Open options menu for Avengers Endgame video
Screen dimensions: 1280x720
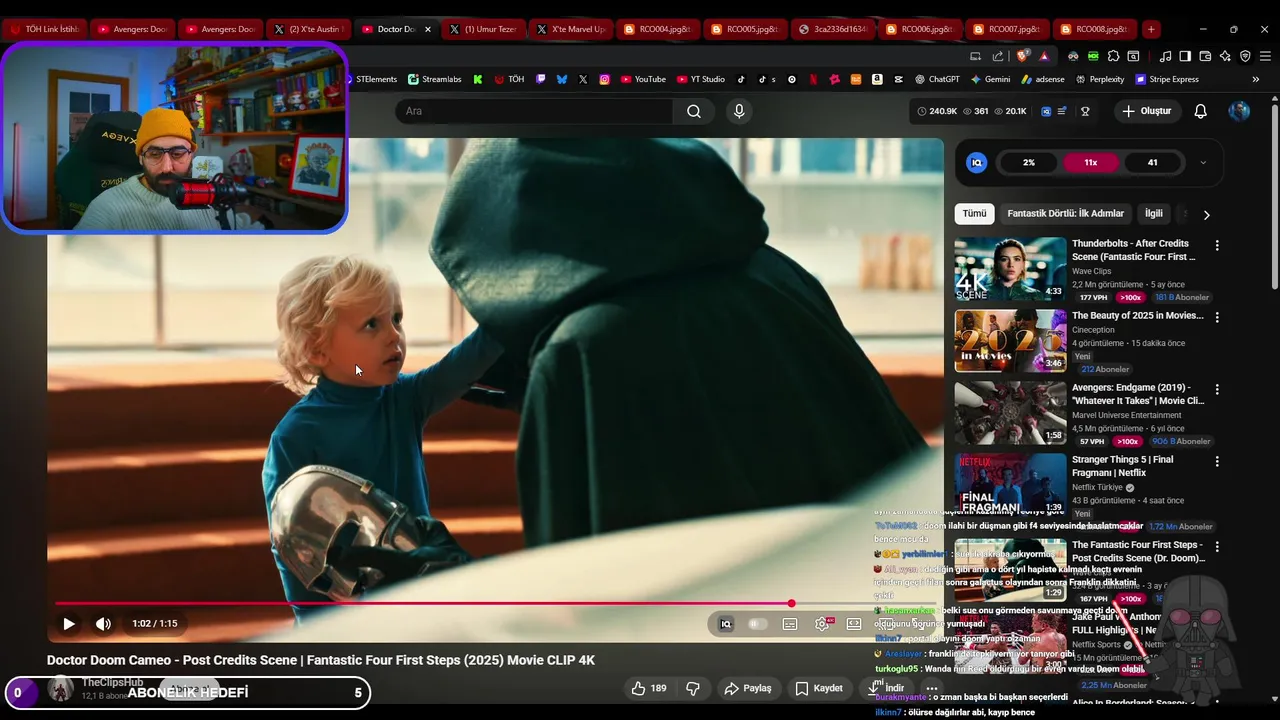(x=1217, y=389)
